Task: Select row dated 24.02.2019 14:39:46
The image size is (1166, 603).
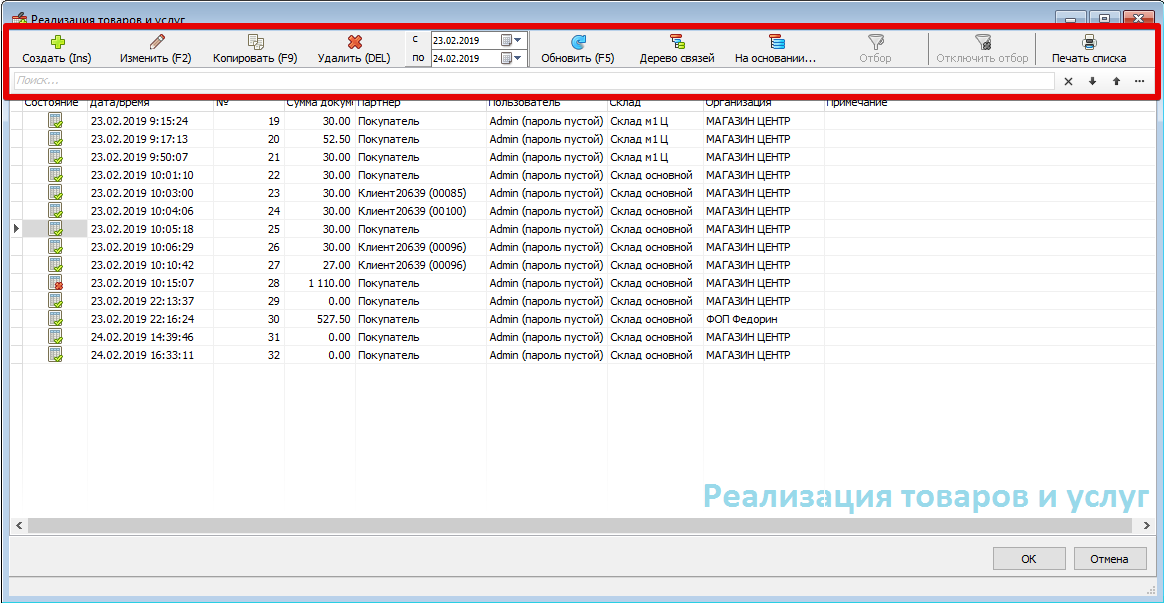Action: coord(583,337)
